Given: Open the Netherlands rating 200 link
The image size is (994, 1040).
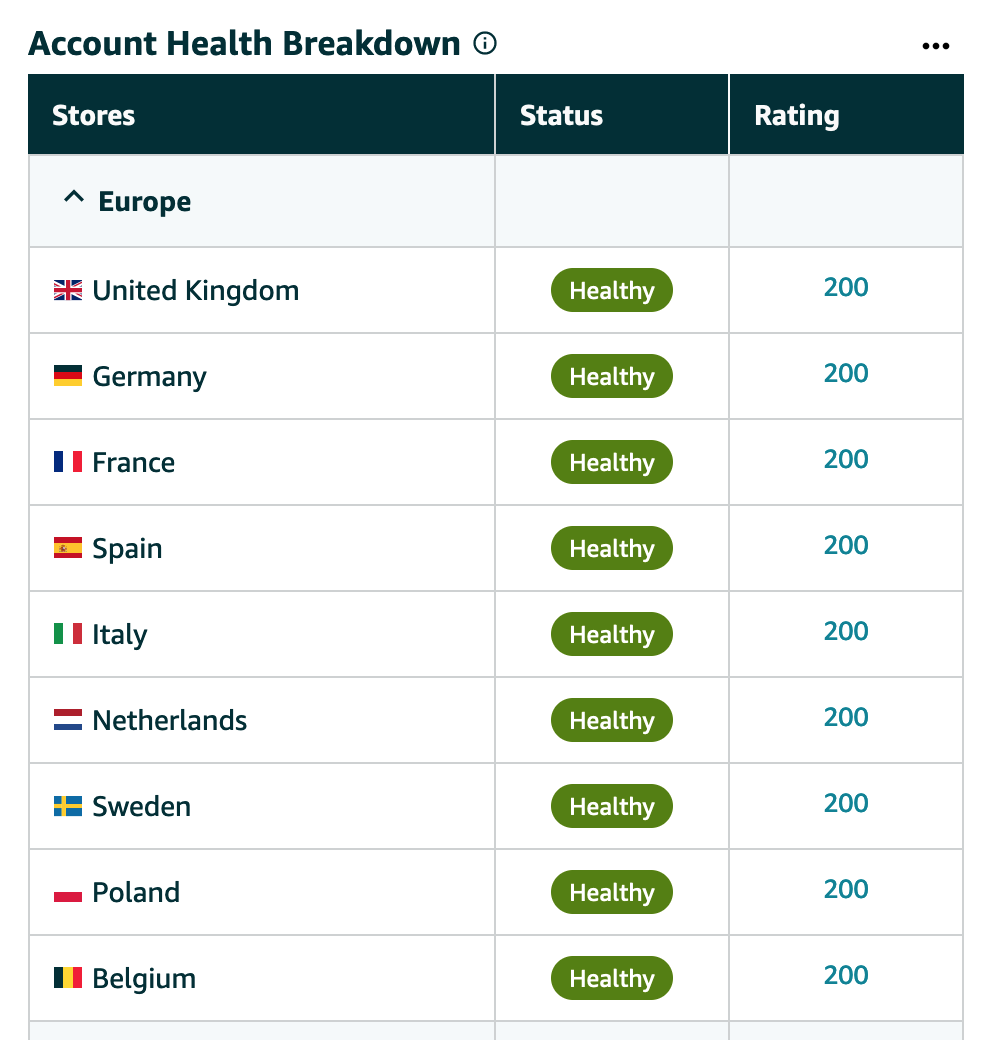Looking at the screenshot, I should (846, 717).
